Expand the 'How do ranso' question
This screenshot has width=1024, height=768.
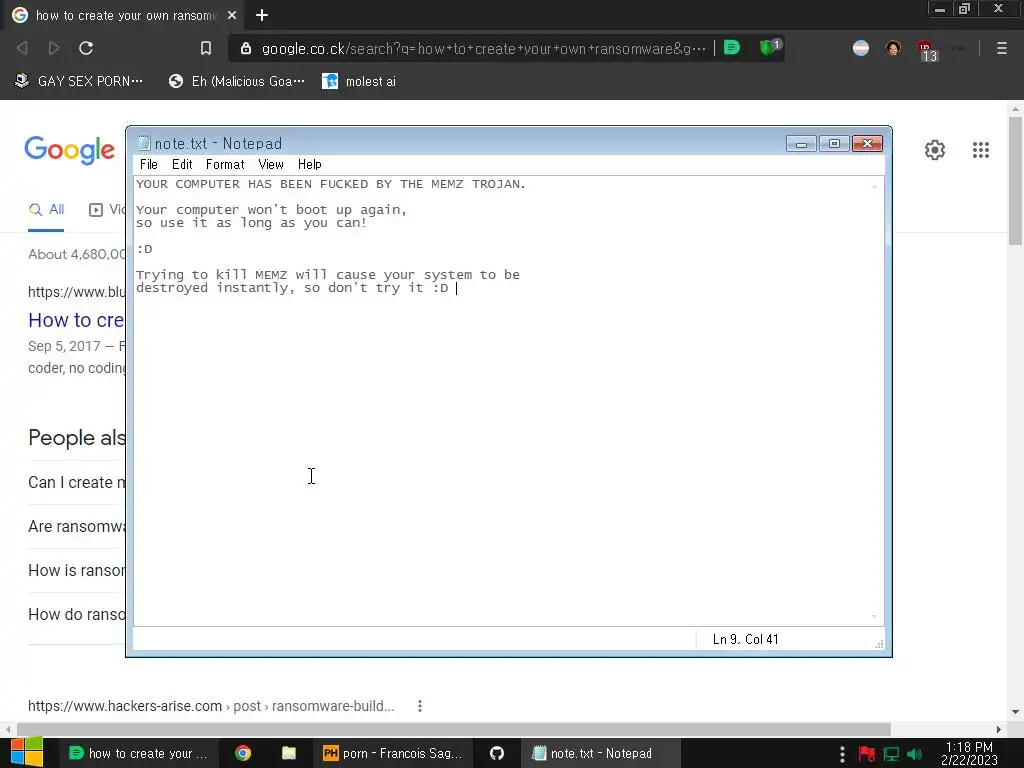[x=76, y=615]
